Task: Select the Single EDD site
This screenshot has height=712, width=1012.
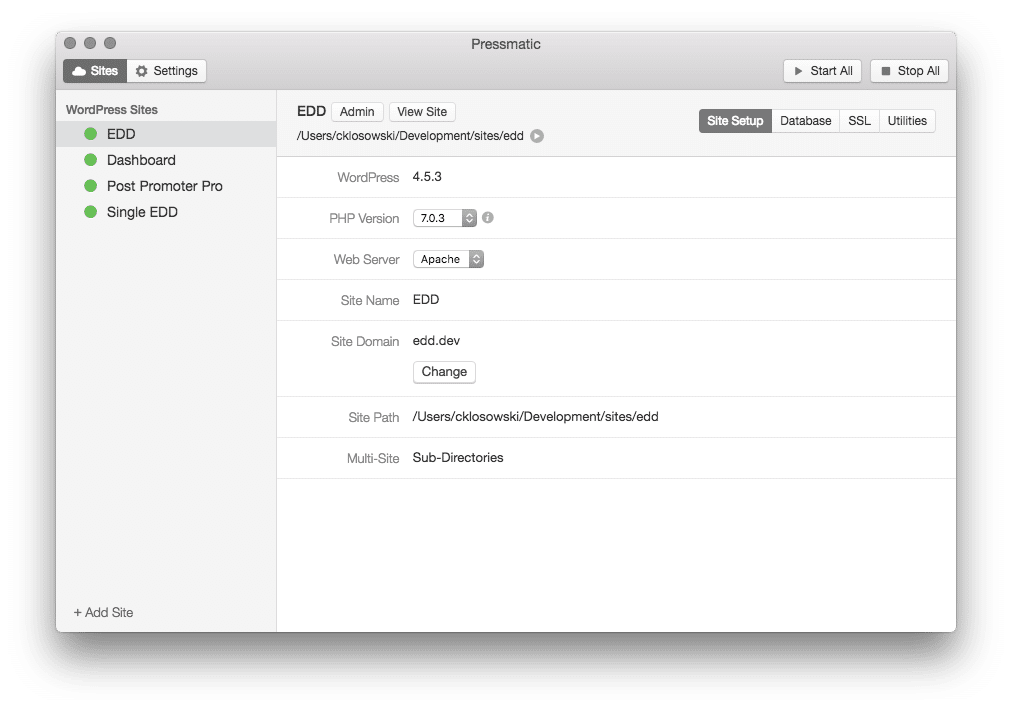Action: tap(166, 212)
